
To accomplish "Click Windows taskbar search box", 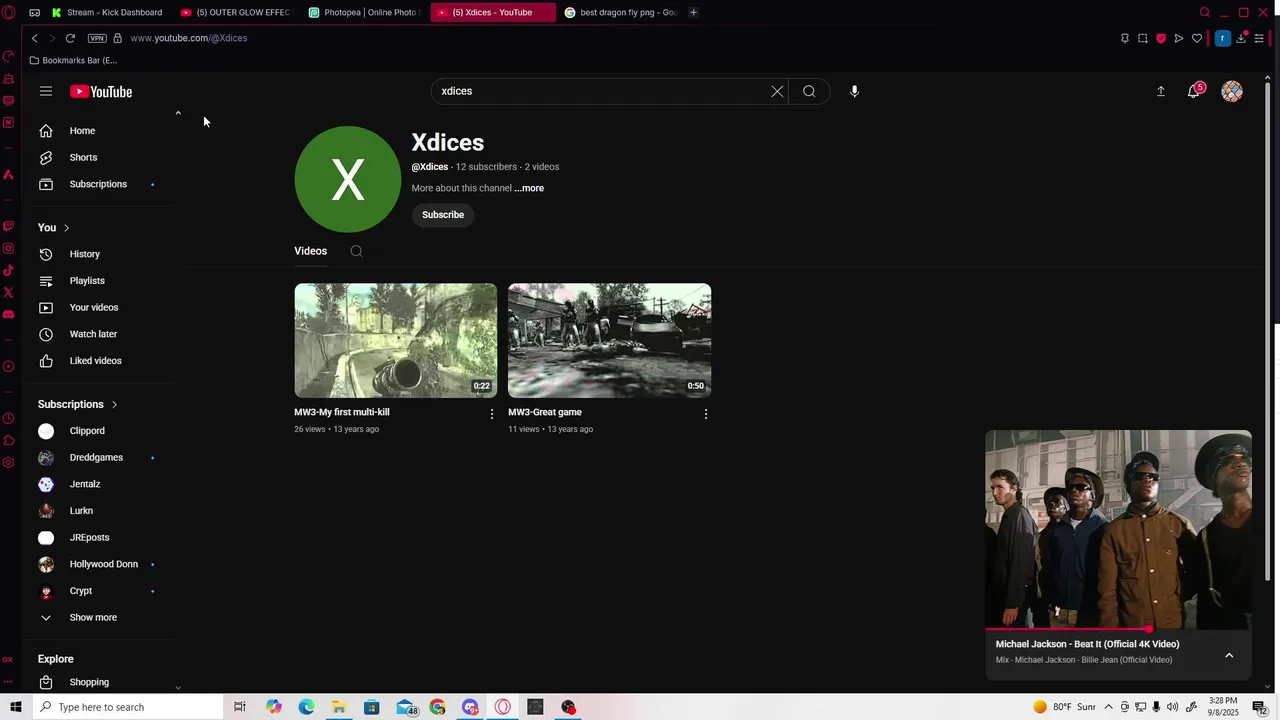I will coord(127,707).
